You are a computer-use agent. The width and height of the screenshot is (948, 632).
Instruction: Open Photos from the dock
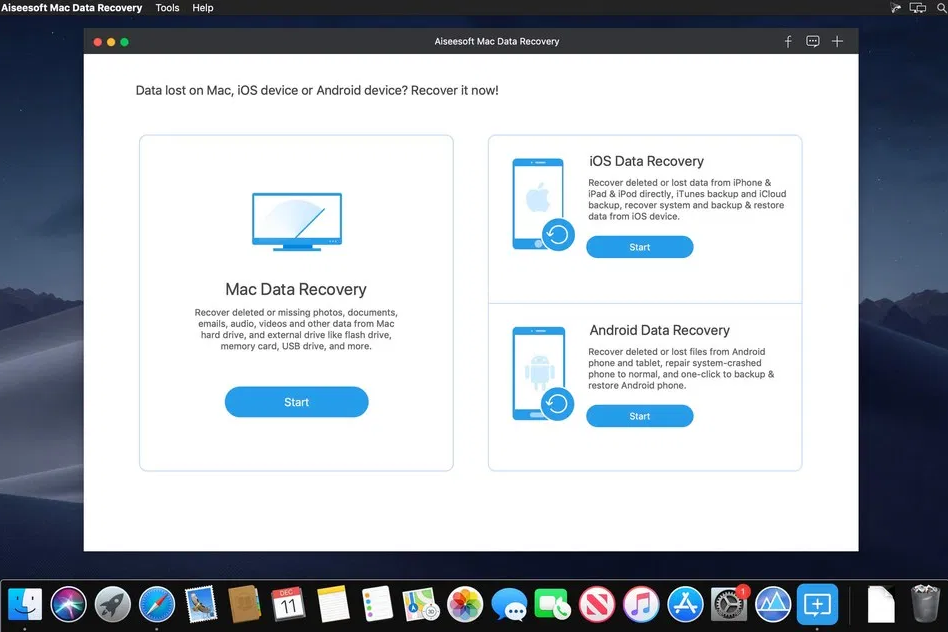click(465, 604)
